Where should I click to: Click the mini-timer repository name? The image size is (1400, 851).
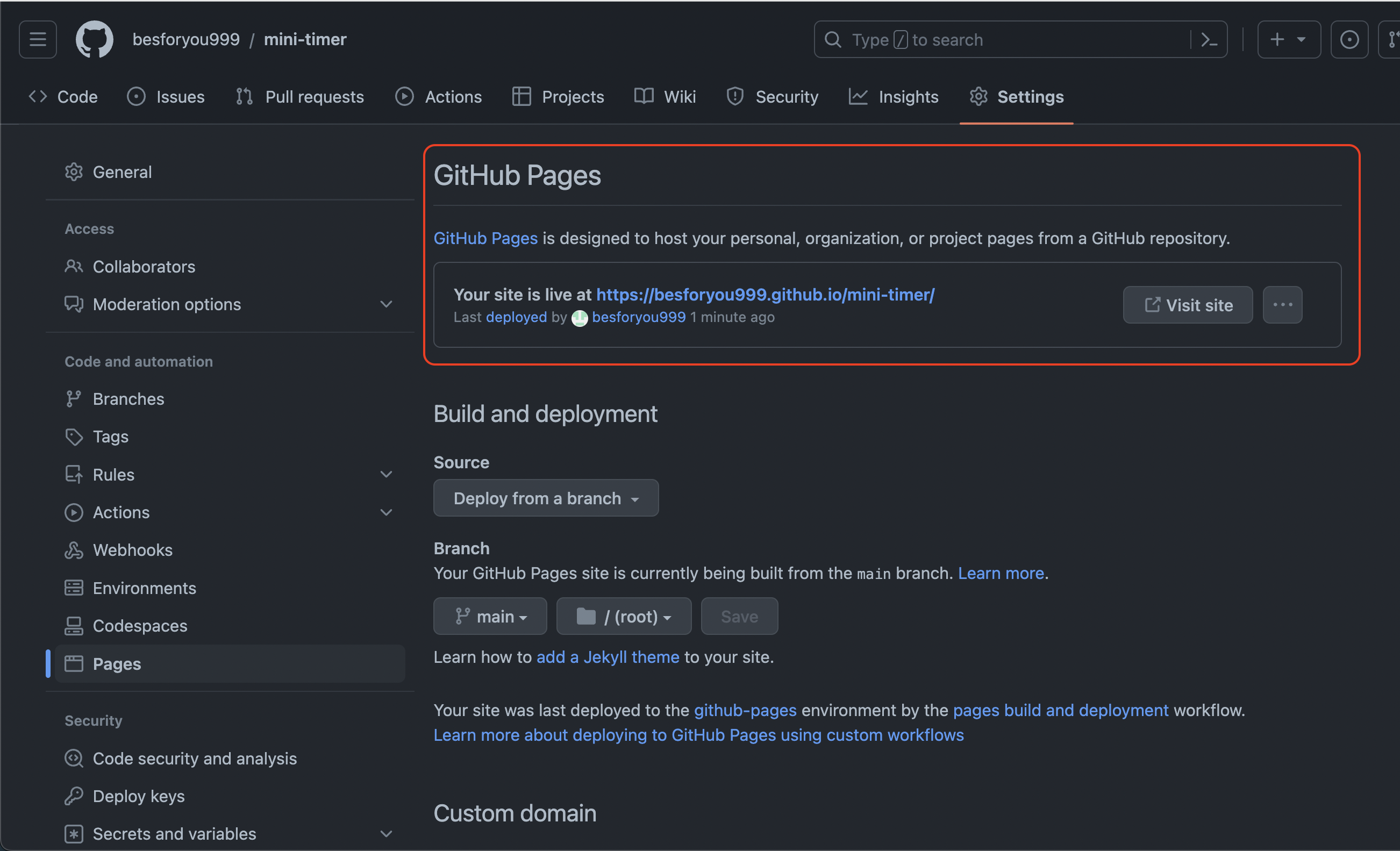pos(305,39)
